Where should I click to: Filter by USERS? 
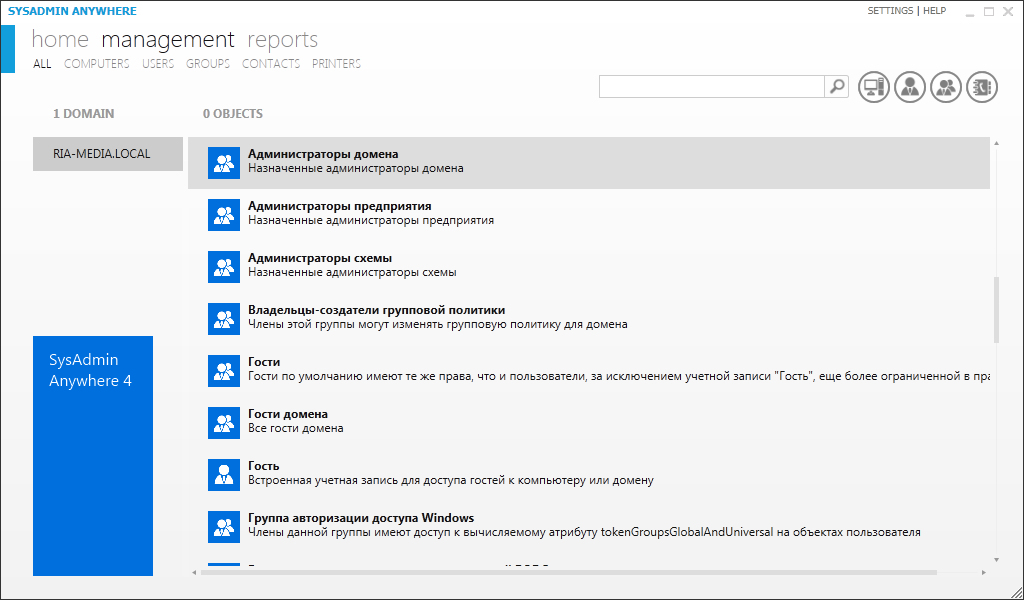pyautogui.click(x=158, y=63)
